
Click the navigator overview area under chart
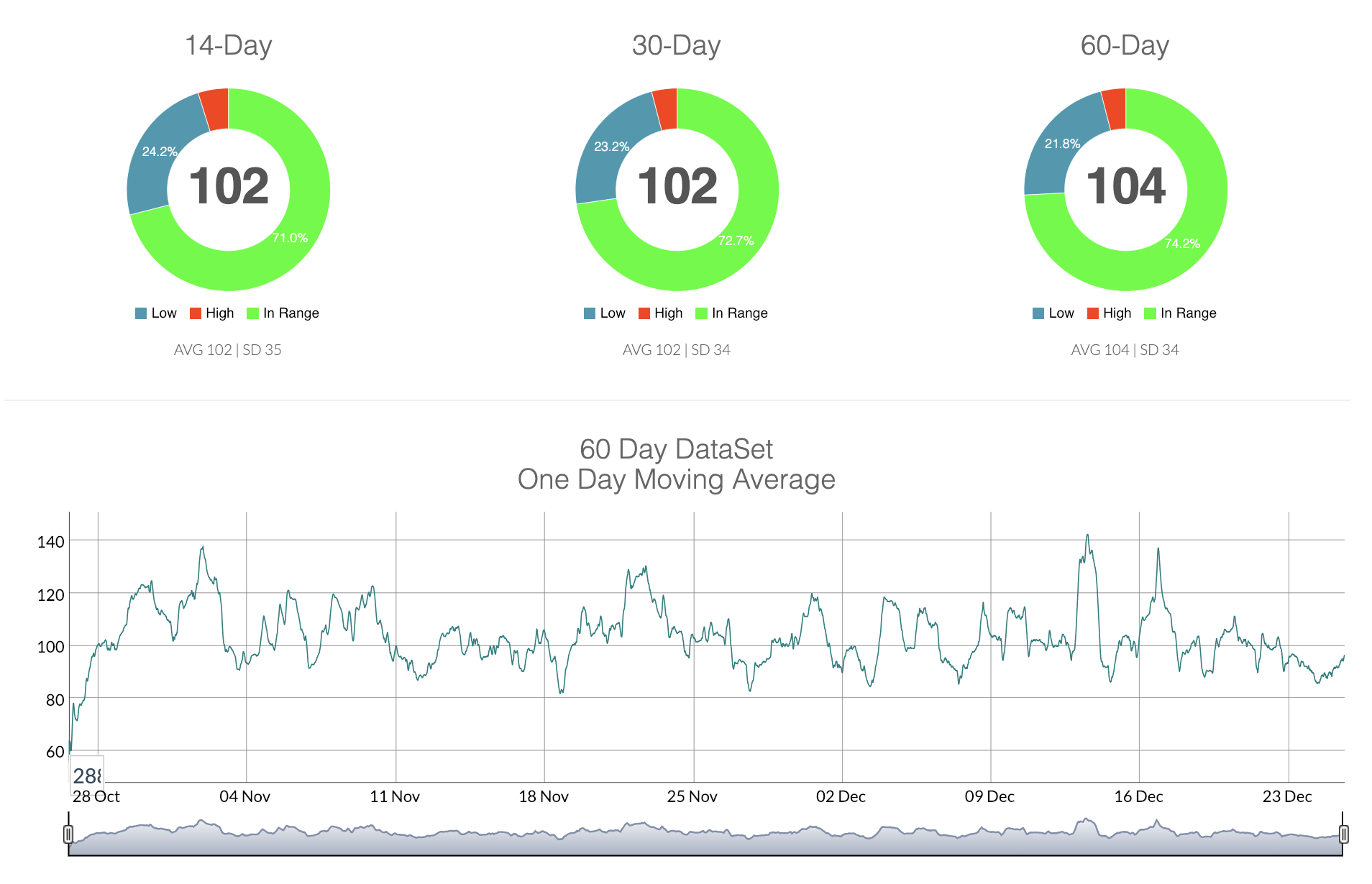[x=705, y=839]
